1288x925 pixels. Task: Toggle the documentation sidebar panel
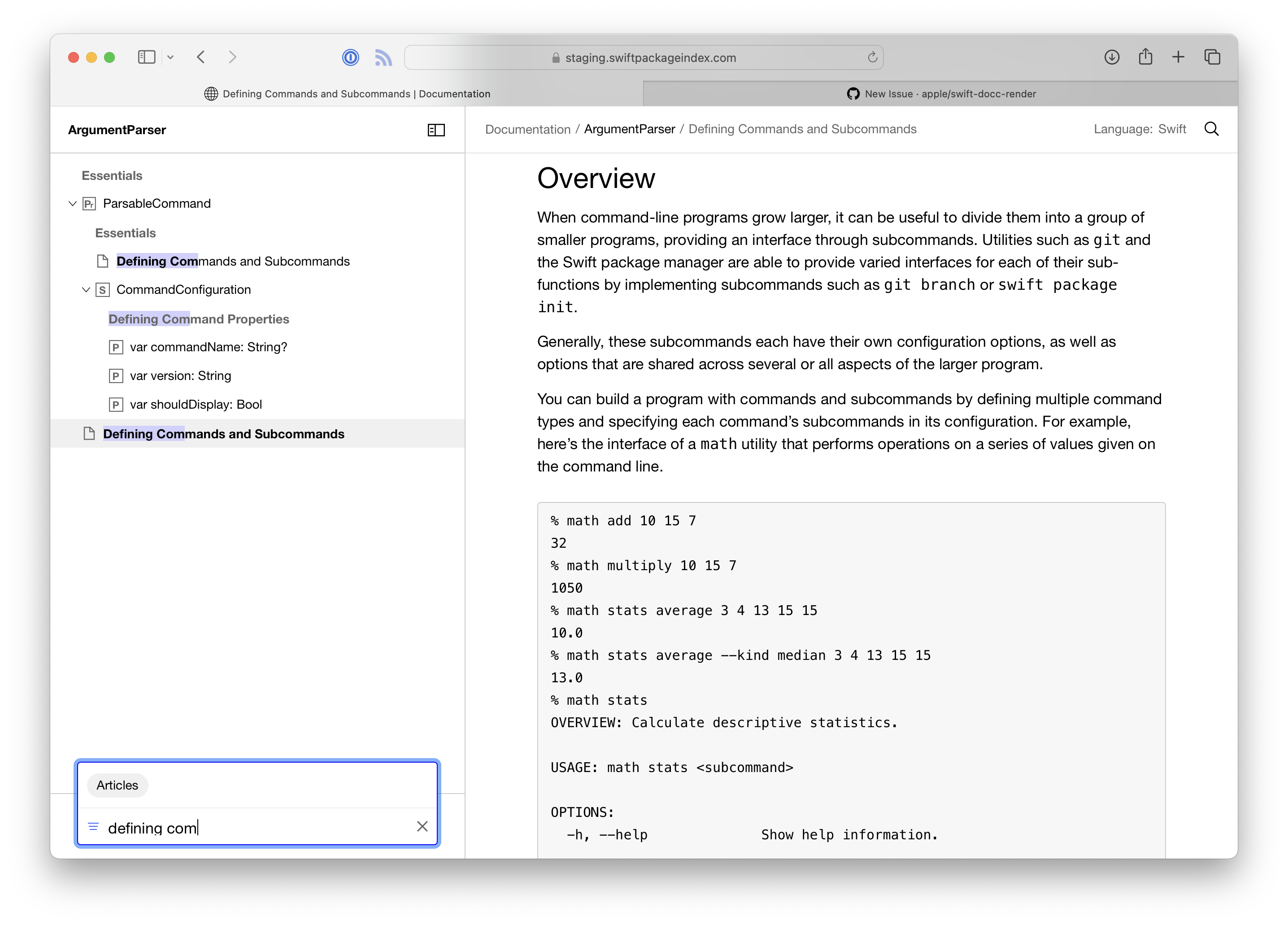(x=436, y=130)
